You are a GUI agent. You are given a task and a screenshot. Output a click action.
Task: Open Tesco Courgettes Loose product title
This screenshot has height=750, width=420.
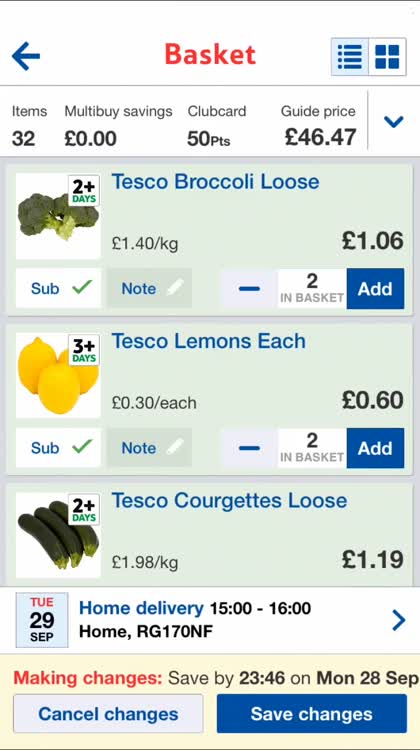[x=230, y=501]
